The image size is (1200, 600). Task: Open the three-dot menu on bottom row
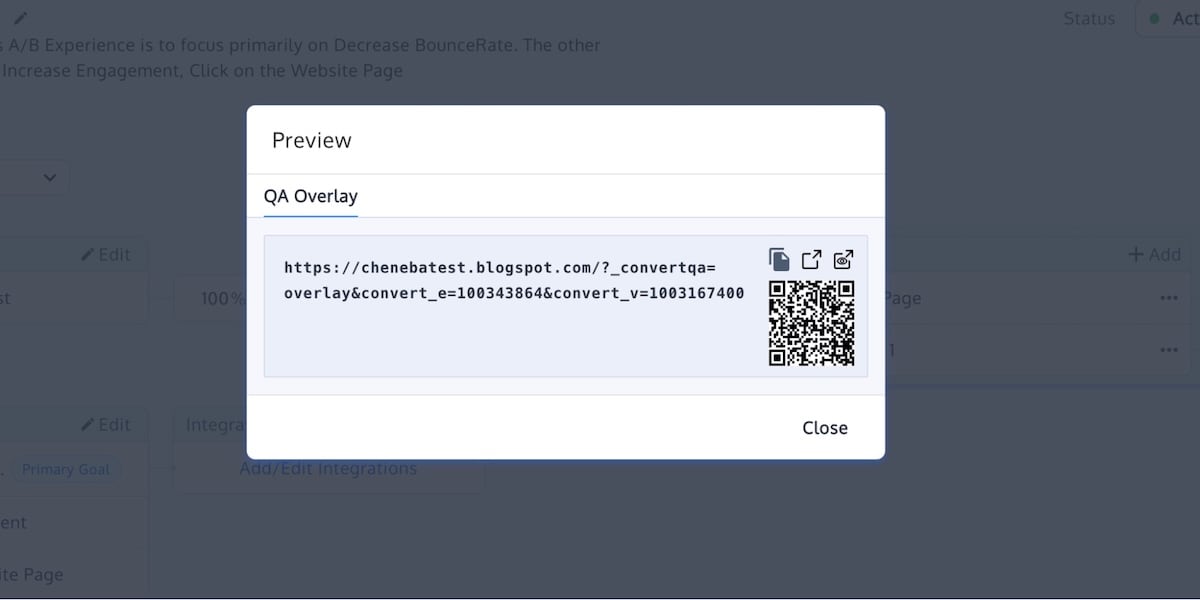point(1168,350)
